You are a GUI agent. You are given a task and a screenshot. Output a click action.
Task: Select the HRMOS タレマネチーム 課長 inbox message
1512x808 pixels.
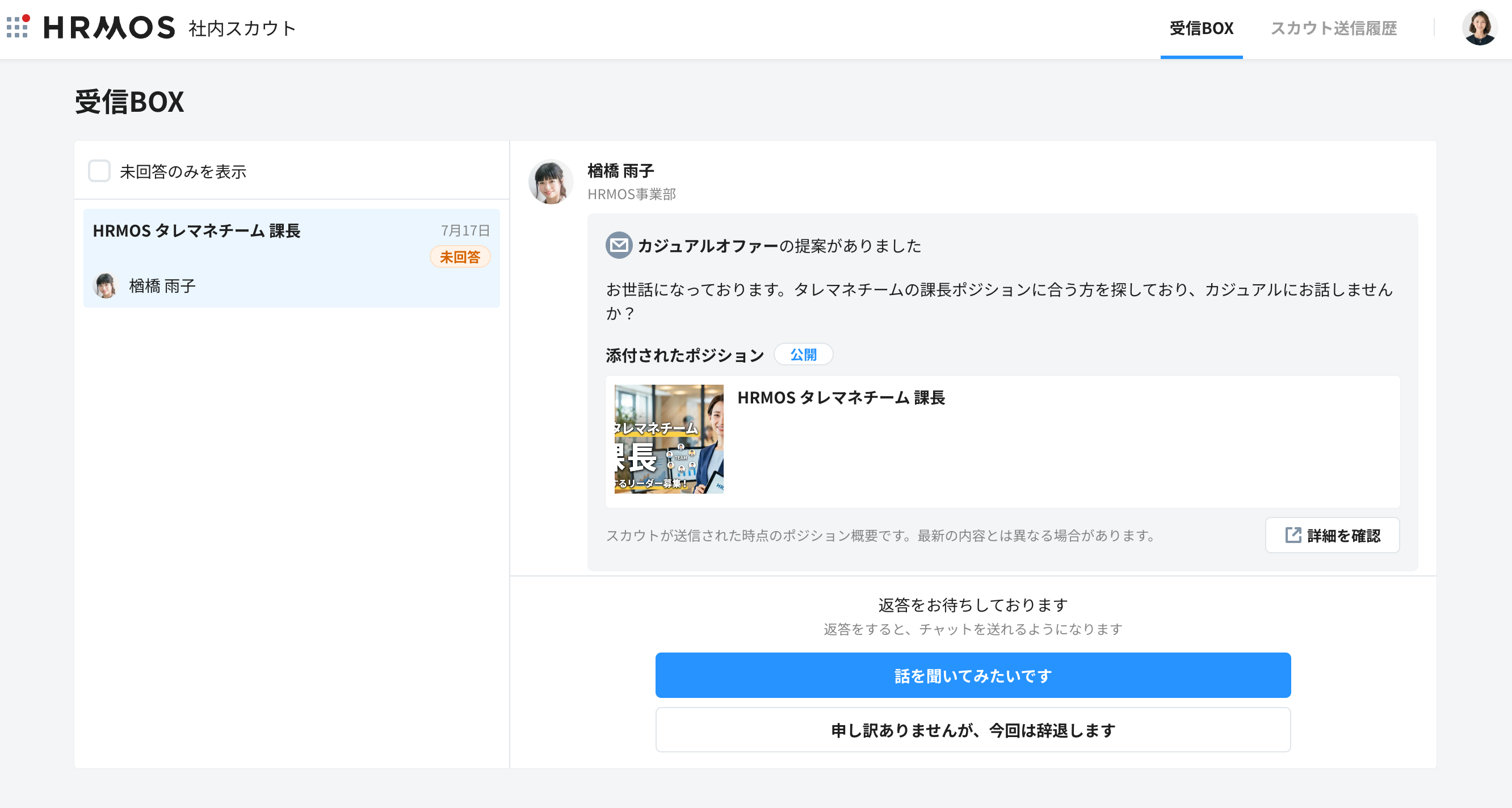pos(291,258)
